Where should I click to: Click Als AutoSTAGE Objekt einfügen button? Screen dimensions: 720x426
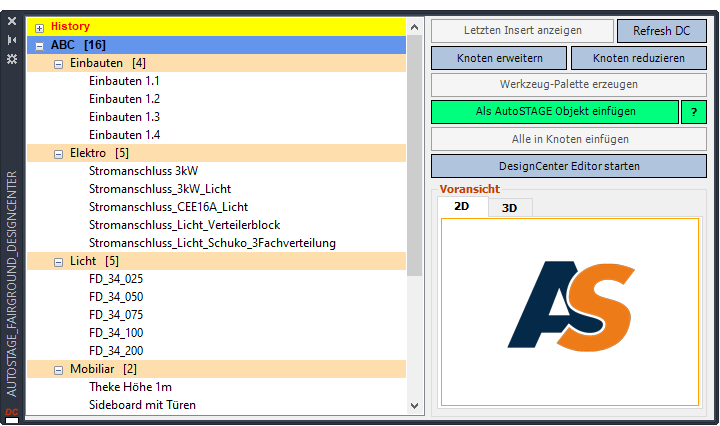coord(555,112)
